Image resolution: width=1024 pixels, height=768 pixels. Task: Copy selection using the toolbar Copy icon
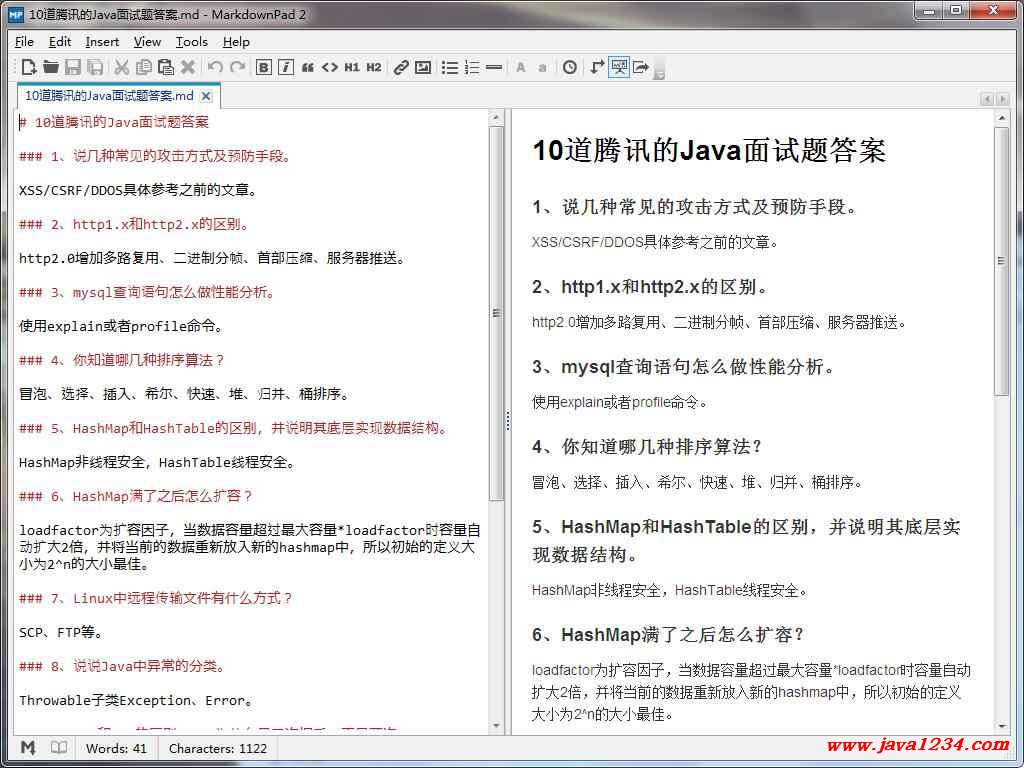pos(144,67)
